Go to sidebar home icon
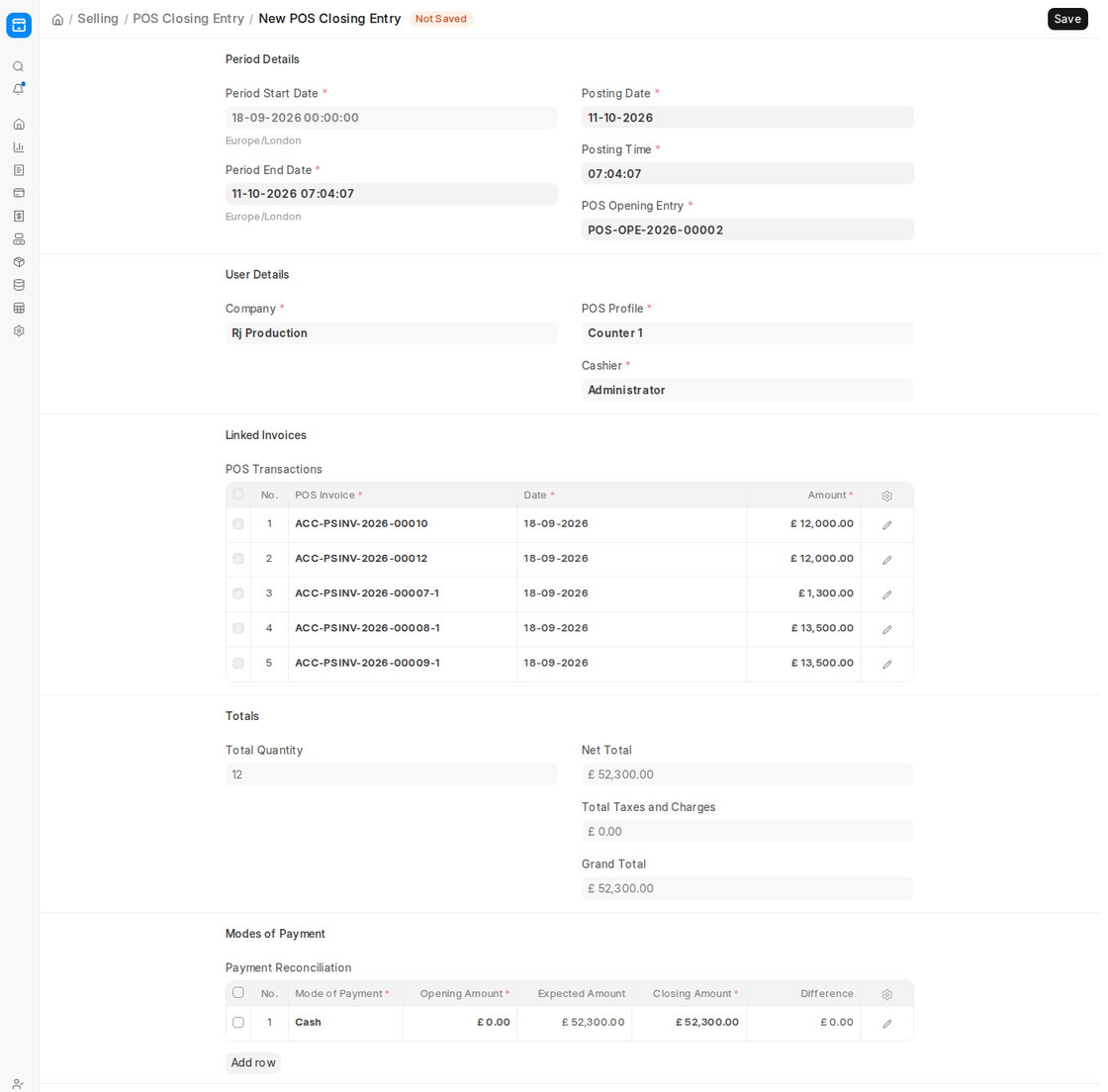1108x1092 pixels. [x=19, y=125]
